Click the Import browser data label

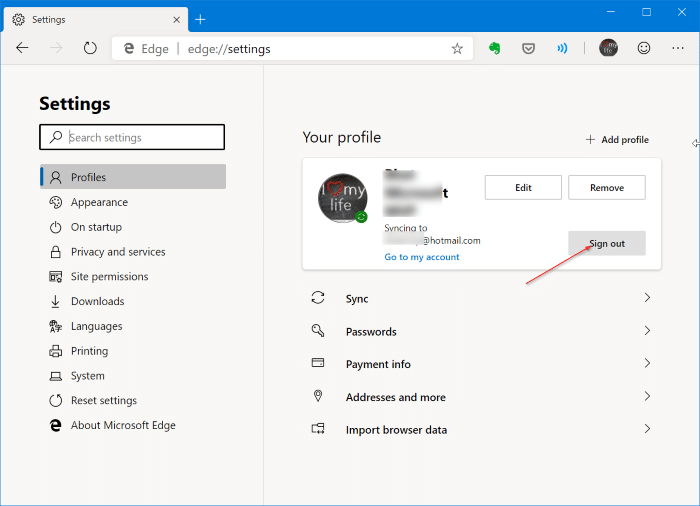click(x=396, y=430)
